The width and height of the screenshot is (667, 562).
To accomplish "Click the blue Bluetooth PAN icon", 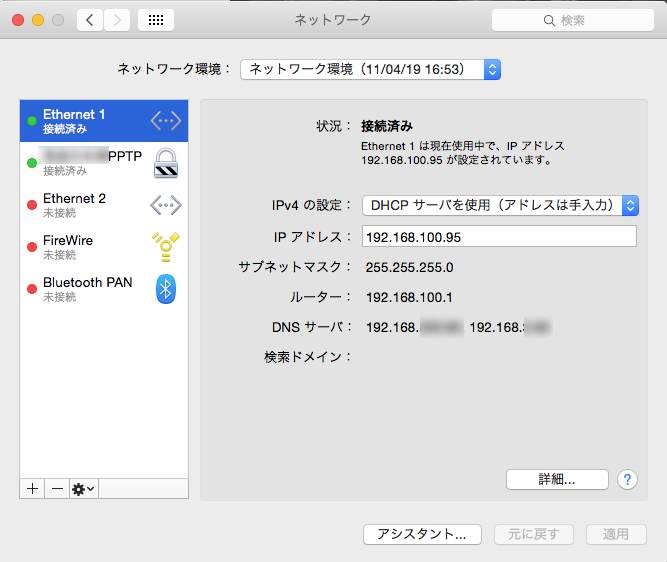I will tap(166, 289).
